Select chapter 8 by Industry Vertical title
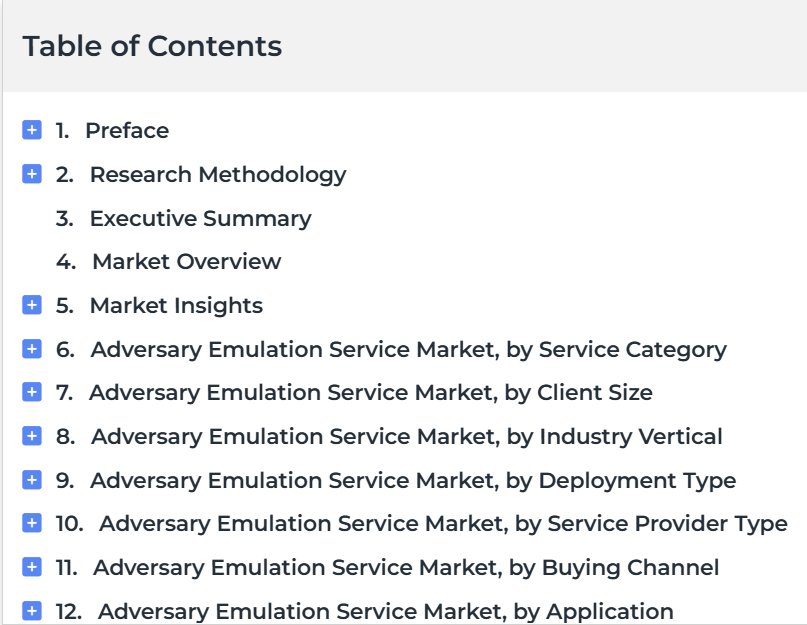Screen dimensions: 807x625 [x=407, y=437]
